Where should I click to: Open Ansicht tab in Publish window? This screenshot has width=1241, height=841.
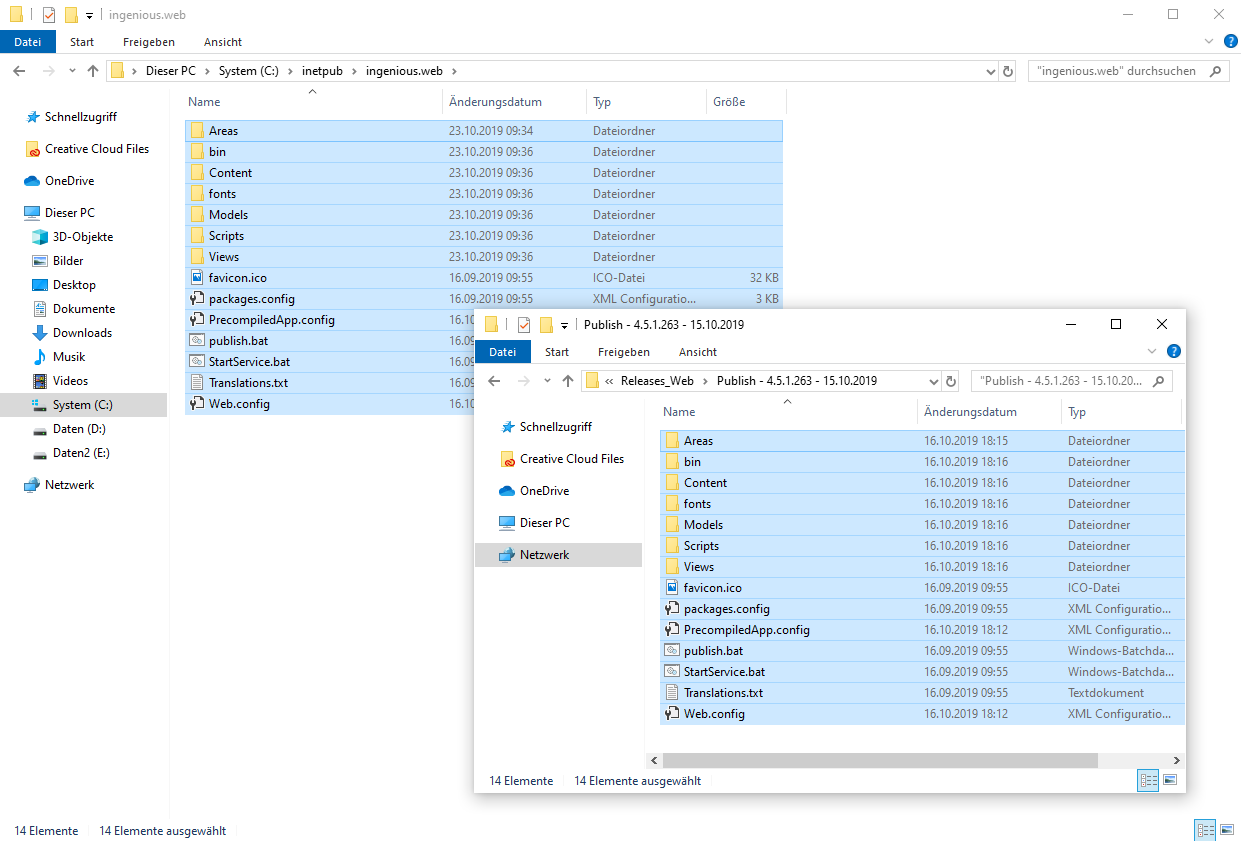point(698,352)
